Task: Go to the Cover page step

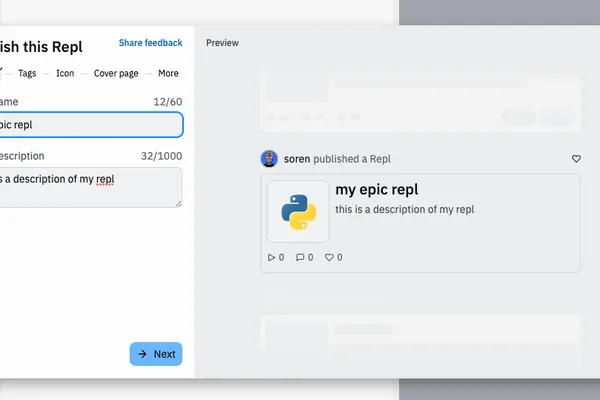Action: point(116,73)
